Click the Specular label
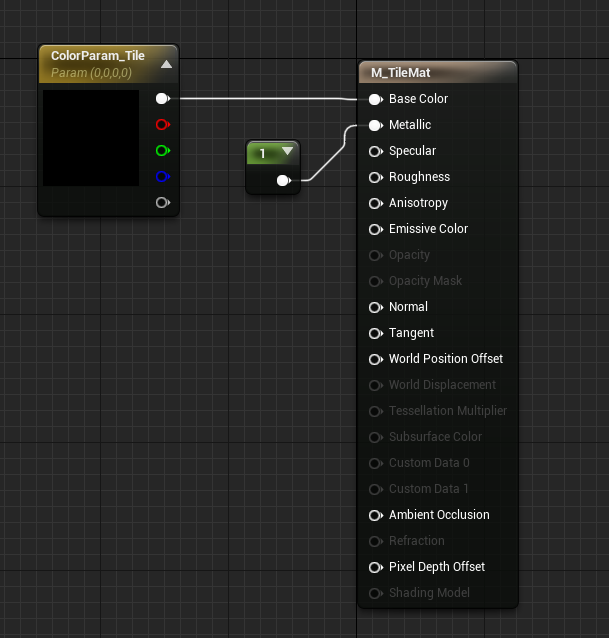The width and height of the screenshot is (609, 638). (x=412, y=151)
